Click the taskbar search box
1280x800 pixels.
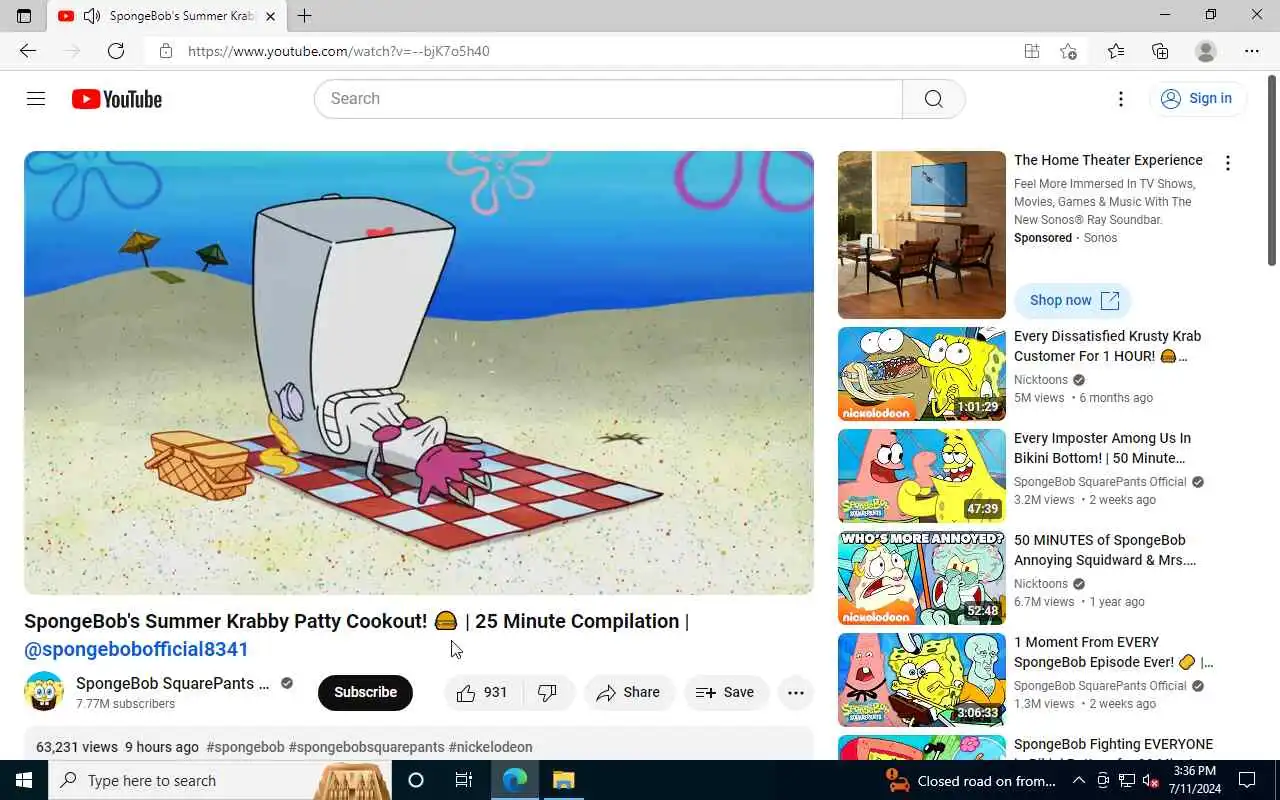220,780
